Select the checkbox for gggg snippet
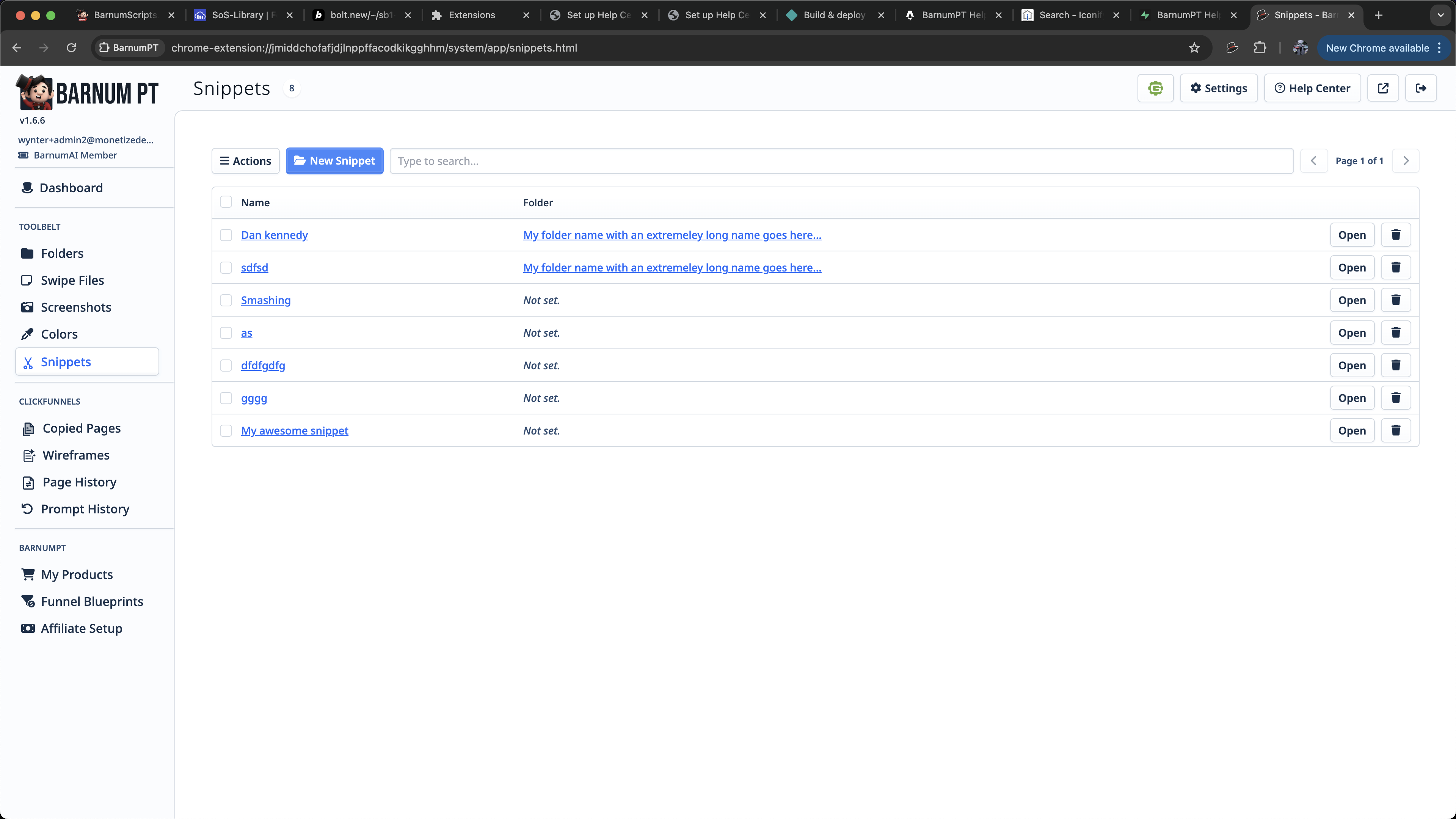The image size is (1456, 819). tap(226, 398)
